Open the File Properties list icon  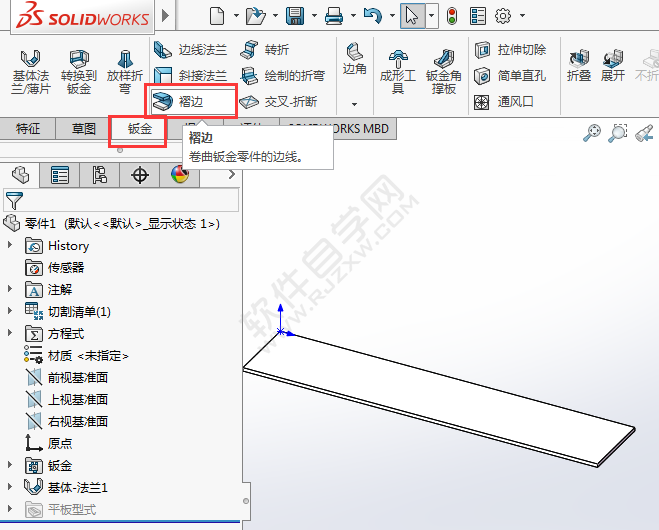click(x=478, y=16)
